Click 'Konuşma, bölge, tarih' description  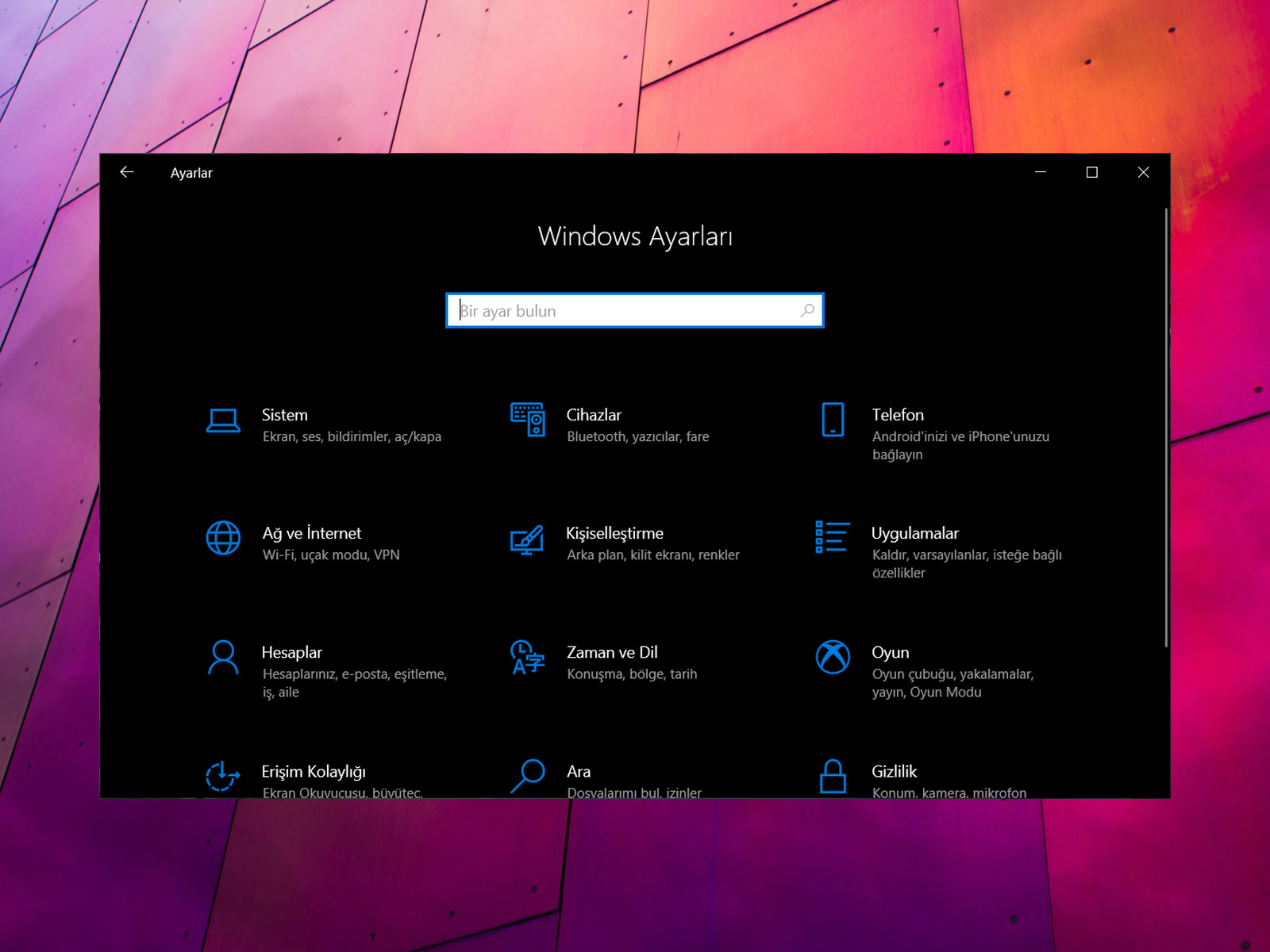[x=632, y=674]
